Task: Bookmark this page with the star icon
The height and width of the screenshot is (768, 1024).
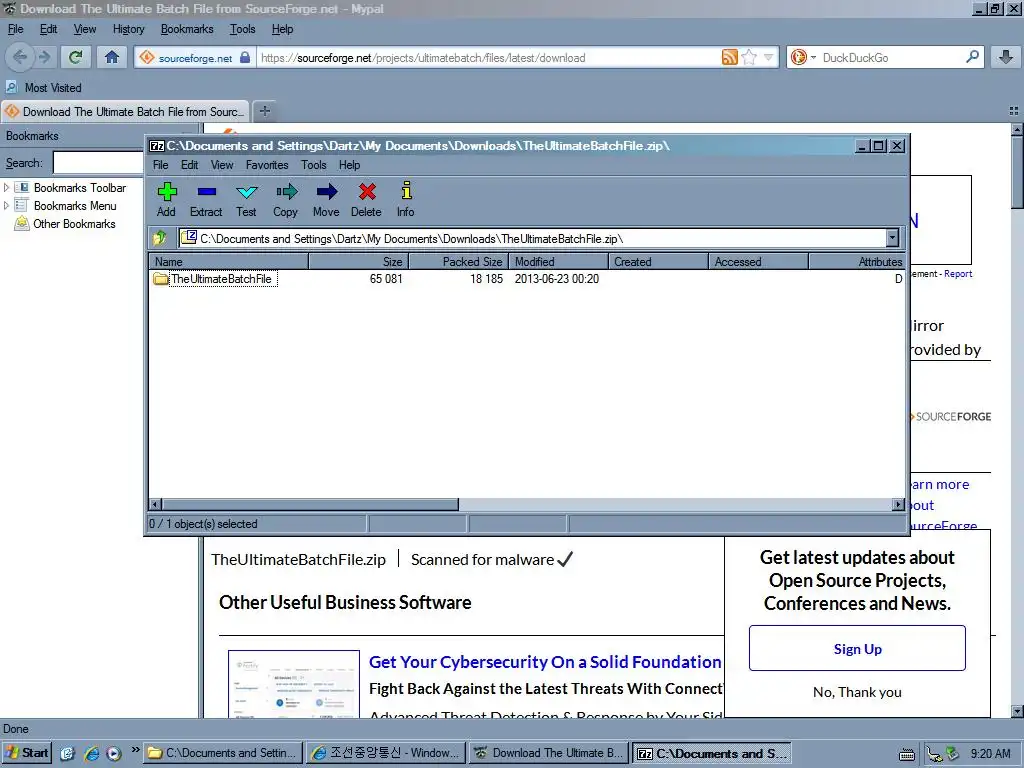Action: [x=749, y=57]
